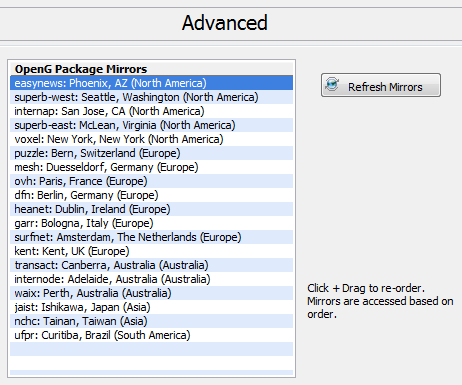
Task: Select ovh Paris, France mirror
Action: [x=151, y=181]
